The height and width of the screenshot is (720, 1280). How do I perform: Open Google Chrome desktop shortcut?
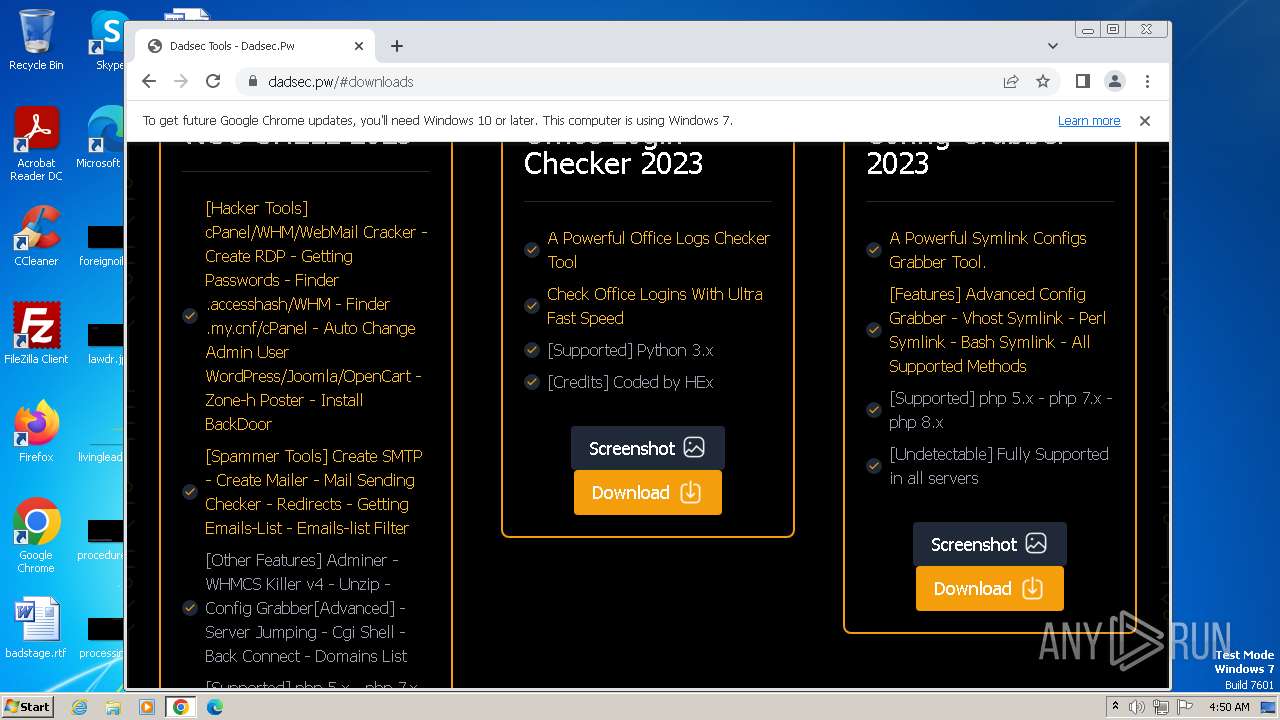[36, 536]
